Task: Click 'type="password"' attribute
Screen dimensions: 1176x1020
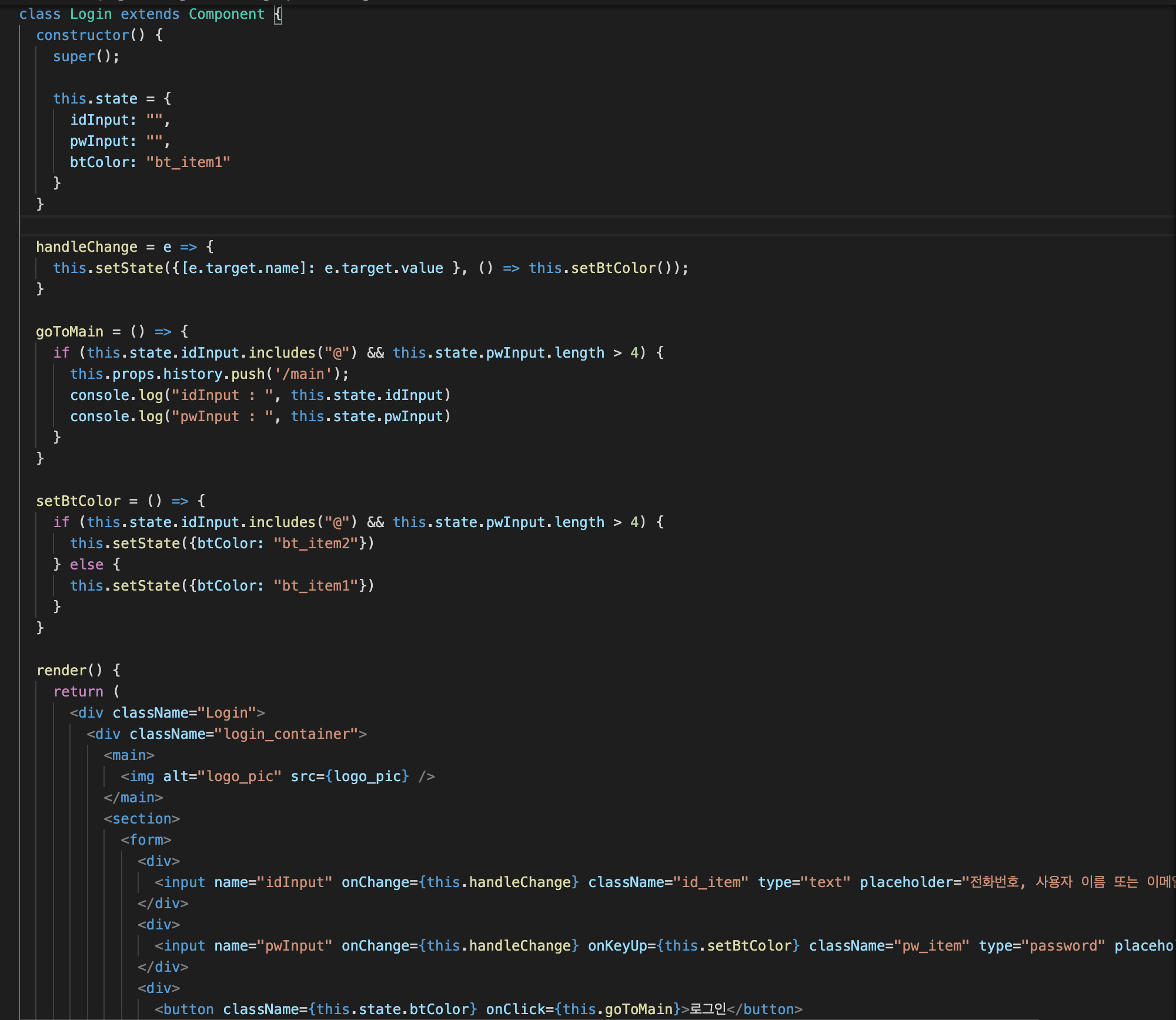Action: tap(1042, 946)
